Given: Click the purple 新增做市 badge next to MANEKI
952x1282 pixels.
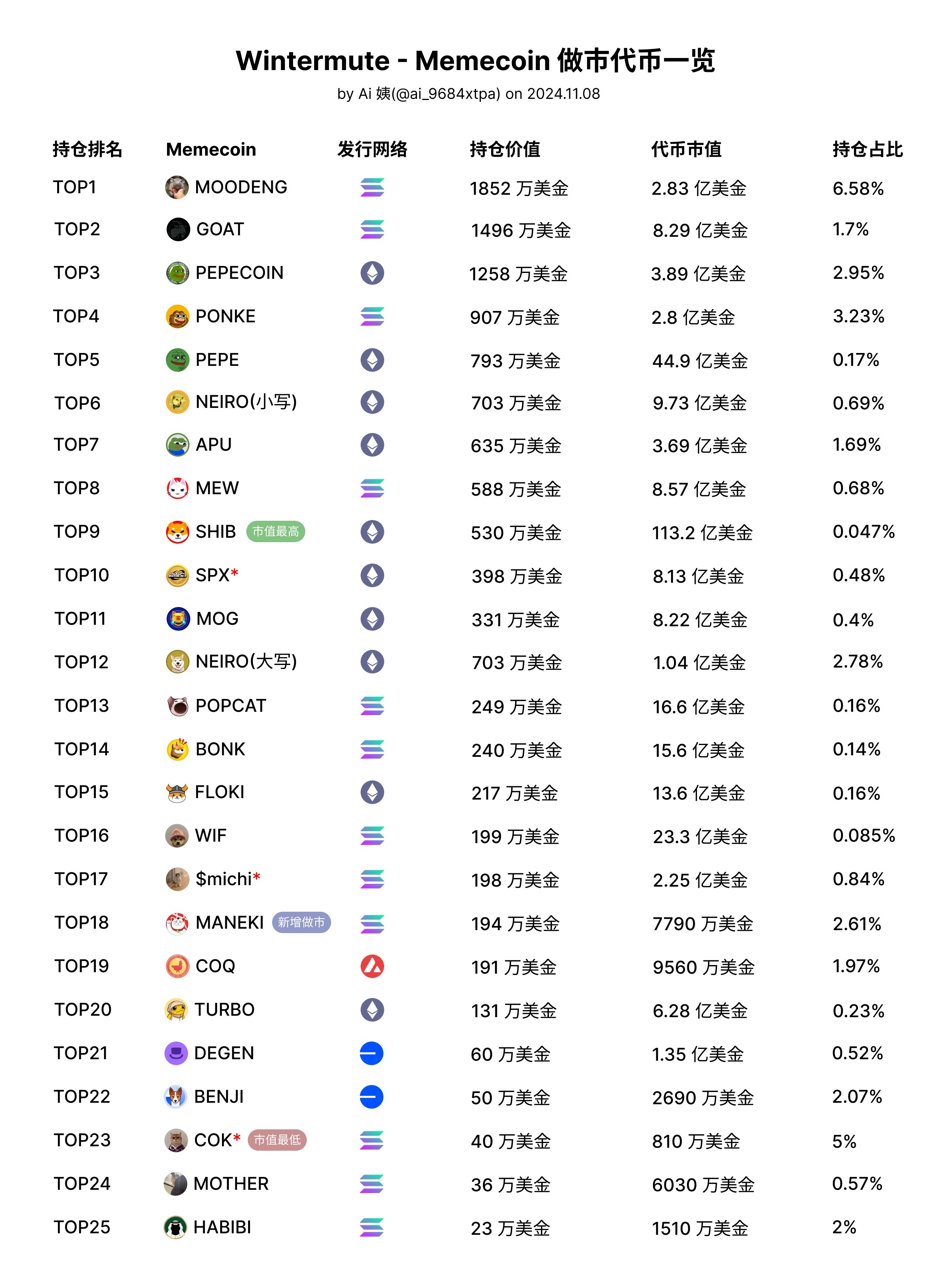Looking at the screenshot, I should click(x=301, y=922).
